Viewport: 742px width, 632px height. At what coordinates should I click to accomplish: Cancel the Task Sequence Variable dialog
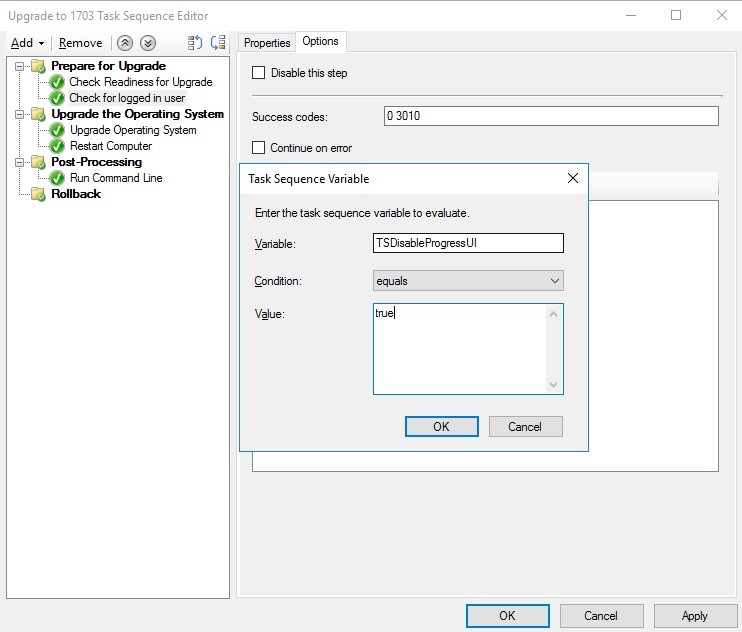tap(525, 427)
